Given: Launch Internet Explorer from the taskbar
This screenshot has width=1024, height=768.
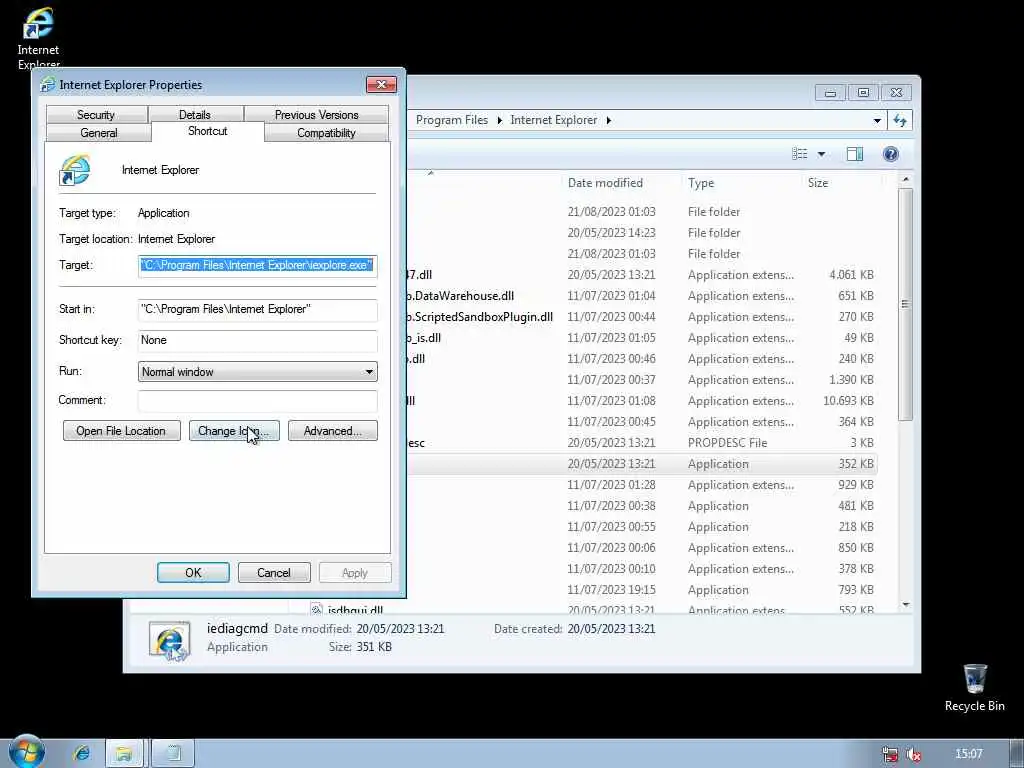Looking at the screenshot, I should pyautogui.click(x=82, y=753).
